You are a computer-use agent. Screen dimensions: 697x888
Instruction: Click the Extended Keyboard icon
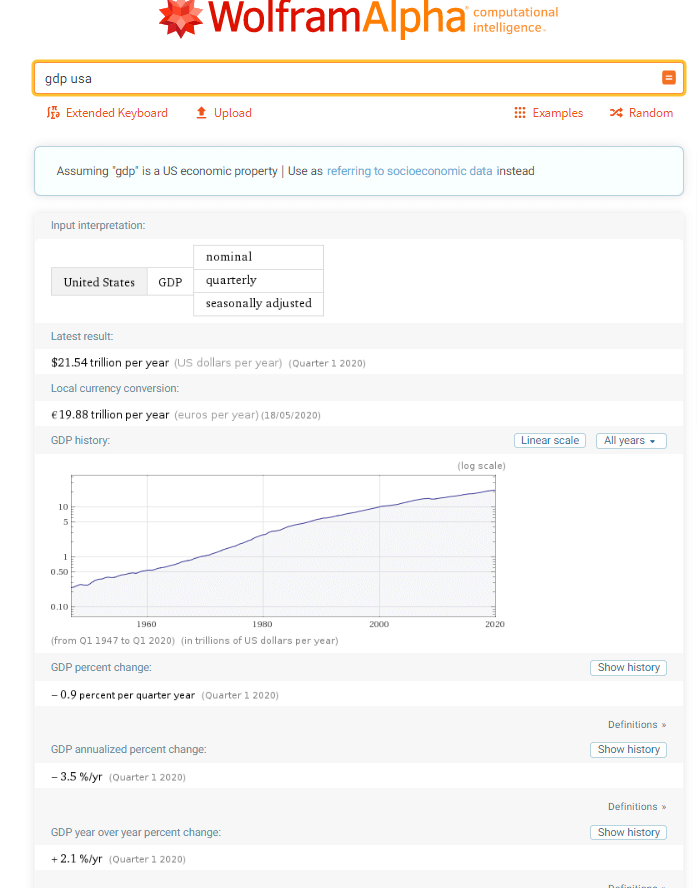[x=53, y=113]
